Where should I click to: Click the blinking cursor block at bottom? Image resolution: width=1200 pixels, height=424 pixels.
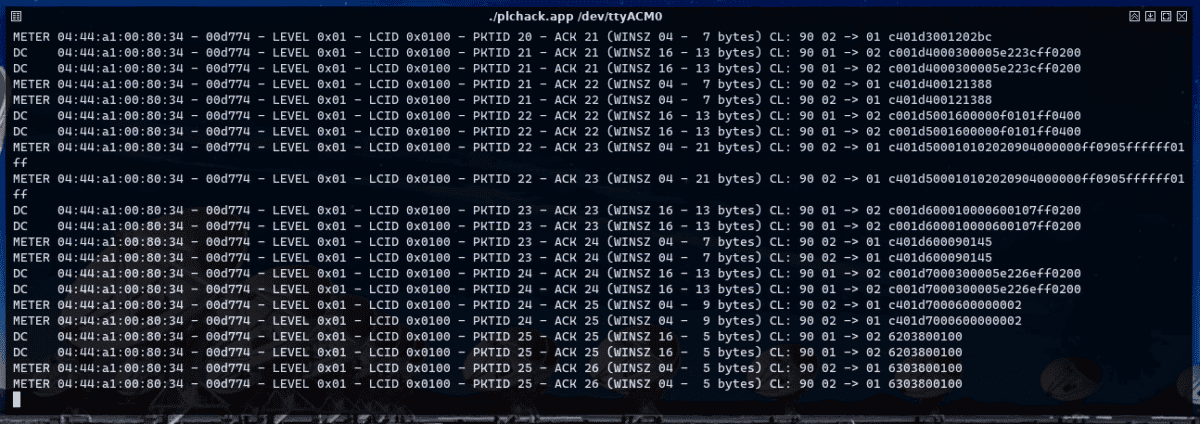pyautogui.click(x=16, y=400)
